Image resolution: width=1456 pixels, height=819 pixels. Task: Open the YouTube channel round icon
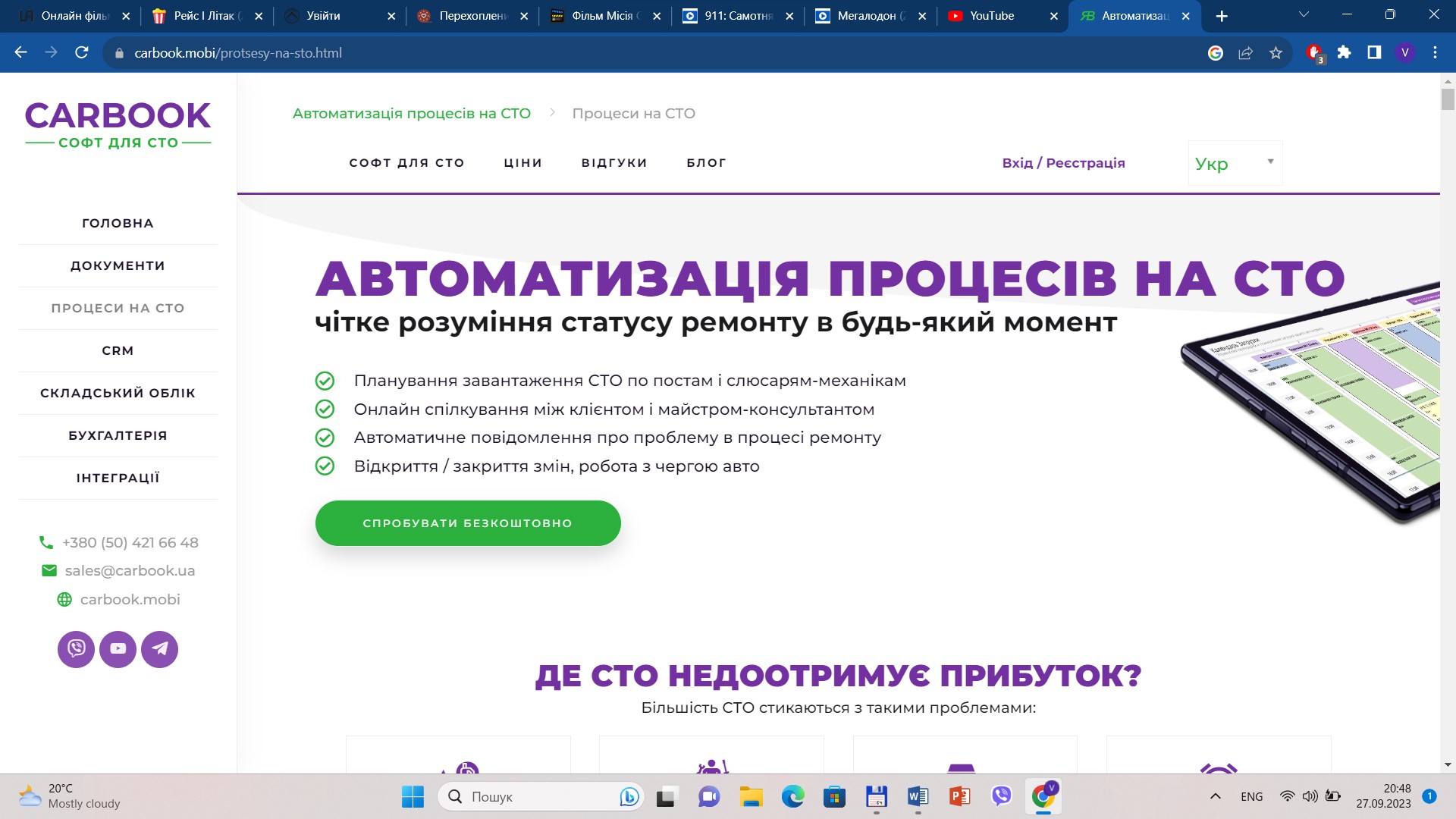point(118,649)
